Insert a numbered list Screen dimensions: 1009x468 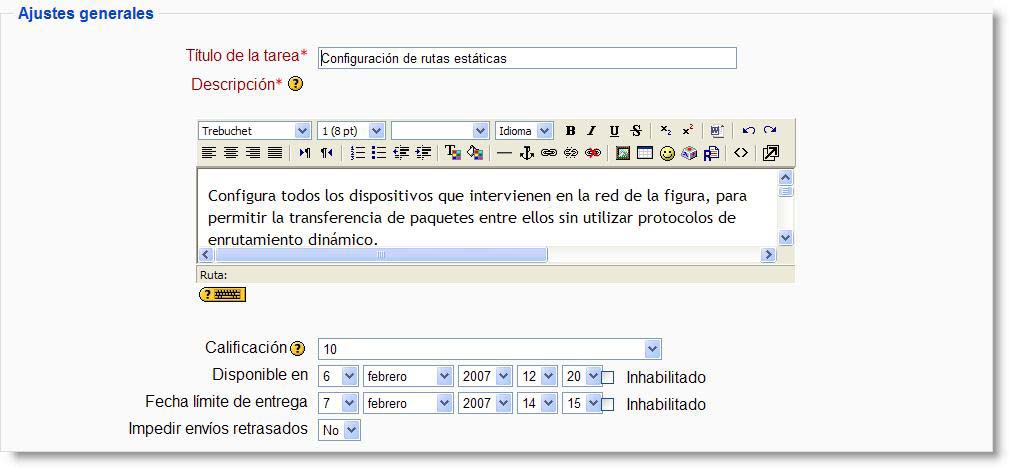coord(358,153)
